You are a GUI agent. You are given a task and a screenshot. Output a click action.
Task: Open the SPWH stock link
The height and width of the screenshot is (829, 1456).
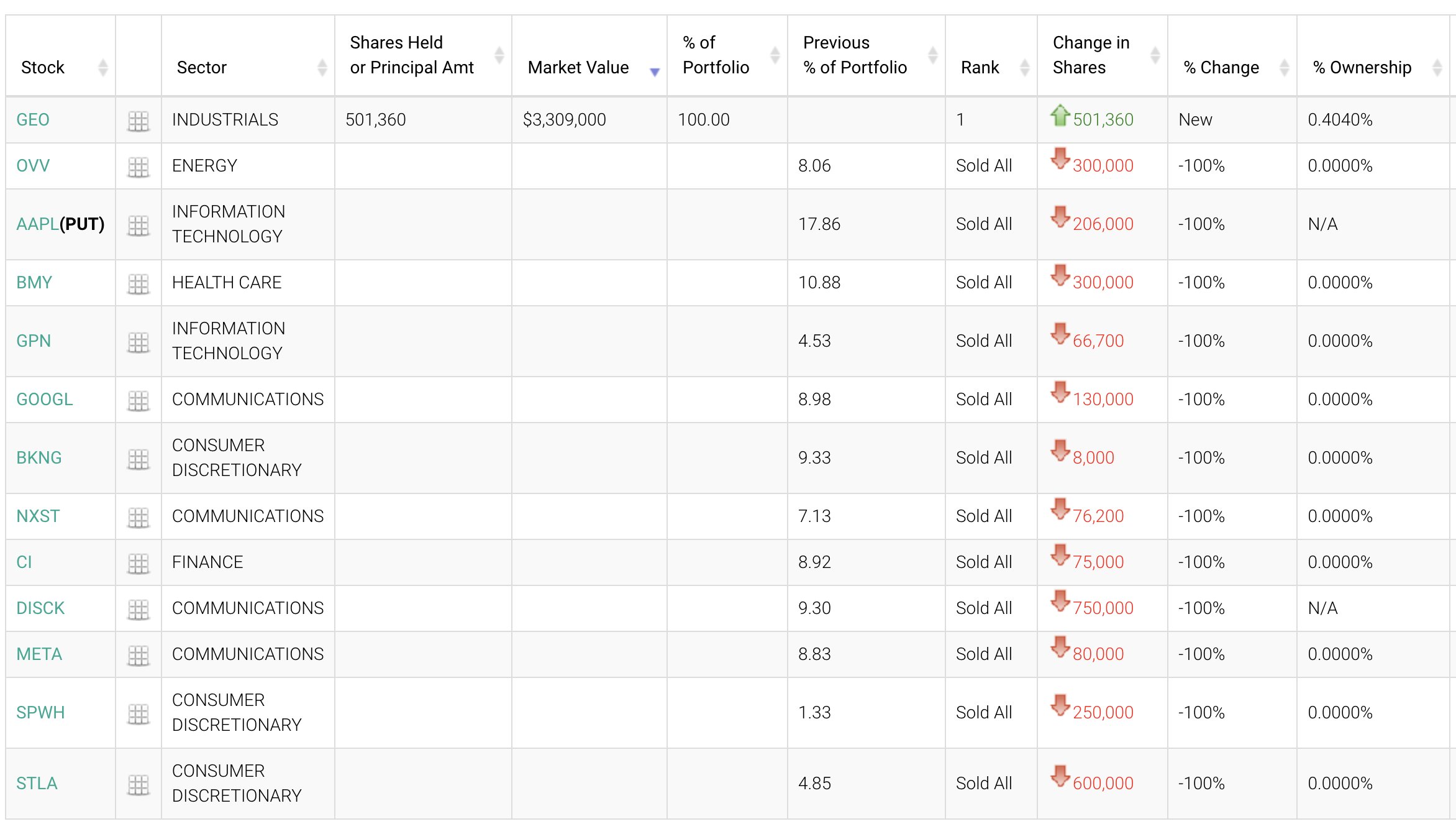point(40,713)
